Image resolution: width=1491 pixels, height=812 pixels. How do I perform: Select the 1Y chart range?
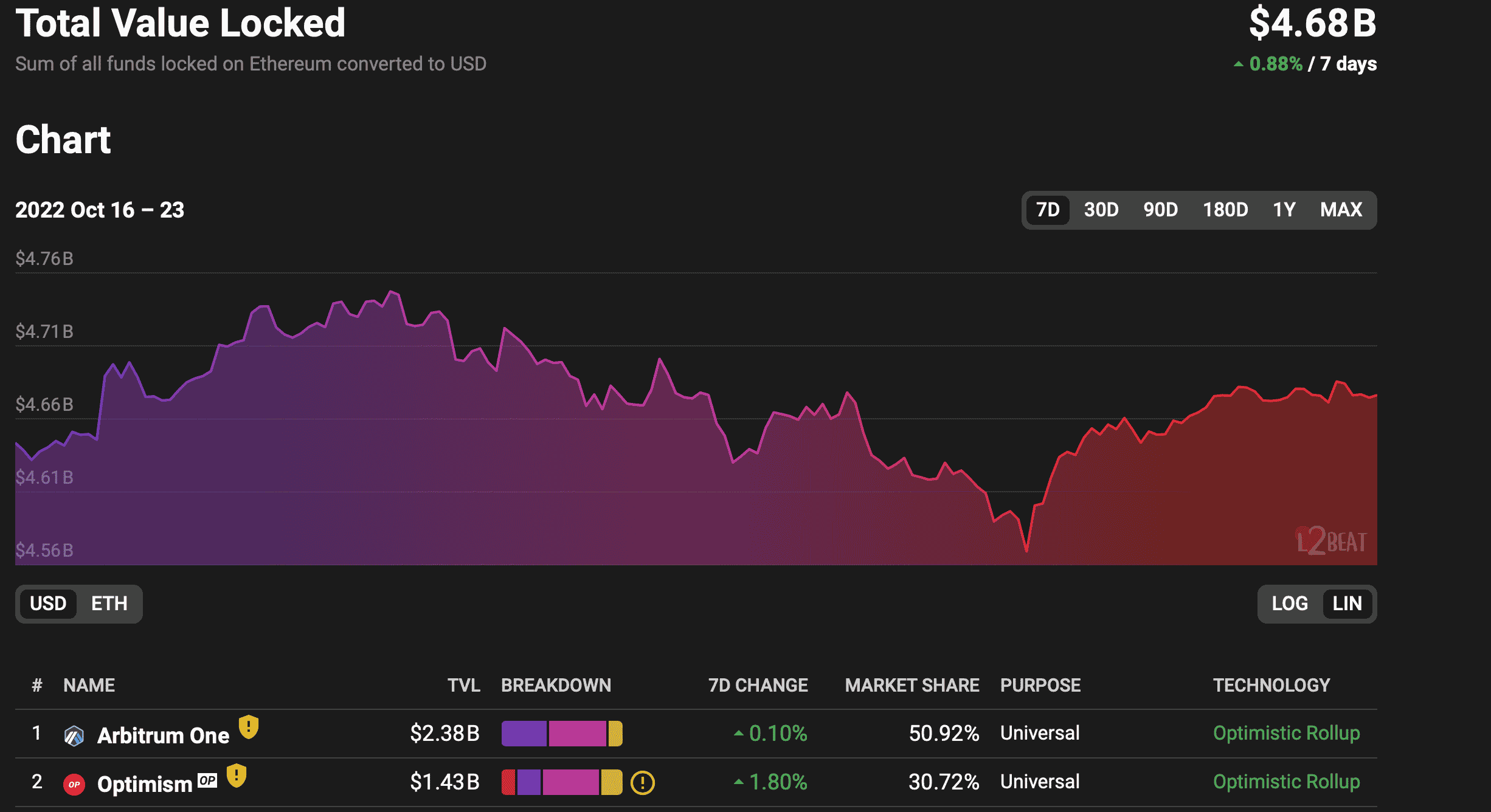click(1284, 210)
